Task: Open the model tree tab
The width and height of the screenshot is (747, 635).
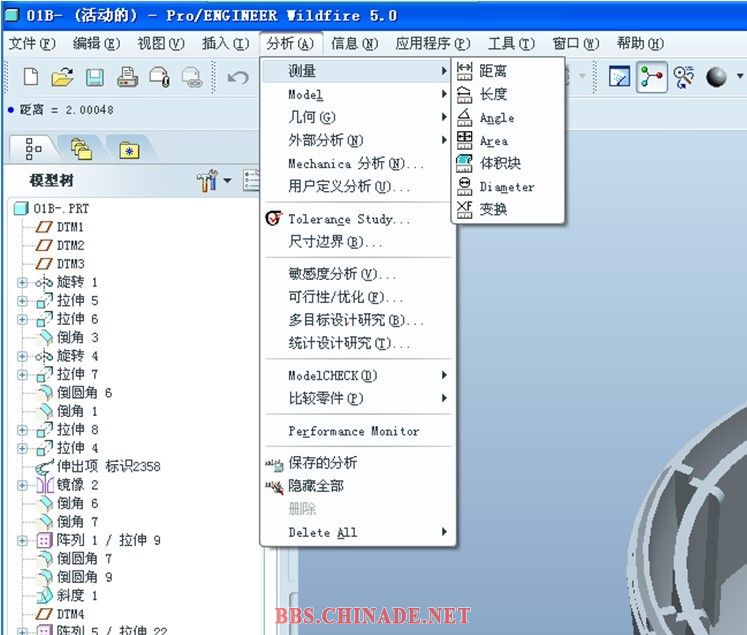Action: [33, 149]
